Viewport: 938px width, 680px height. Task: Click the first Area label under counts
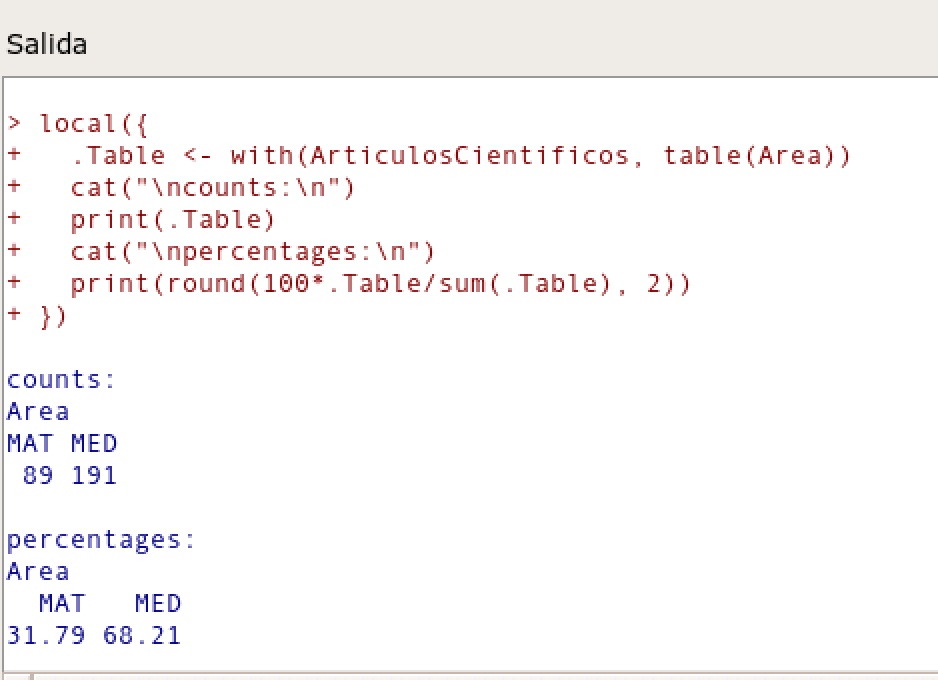coord(38,412)
